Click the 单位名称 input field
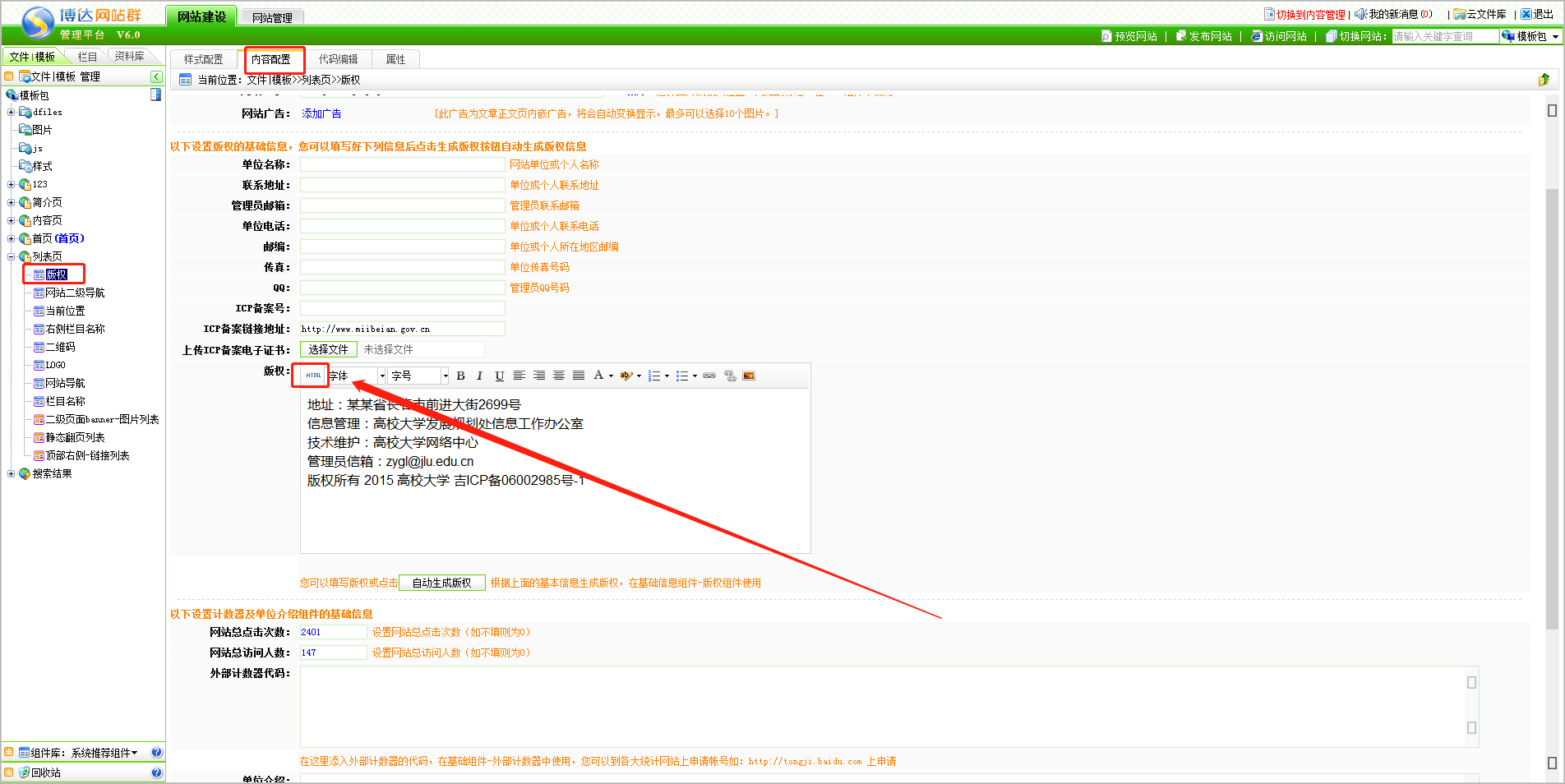The image size is (1565, 784). coord(402,164)
